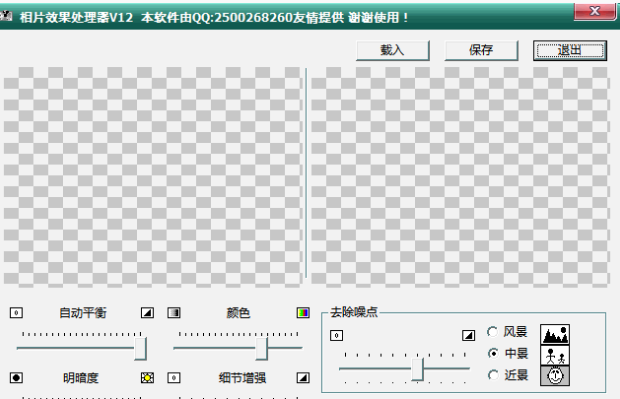Click the rainbow color icon beside 颜色
620x399 pixels.
click(303, 313)
